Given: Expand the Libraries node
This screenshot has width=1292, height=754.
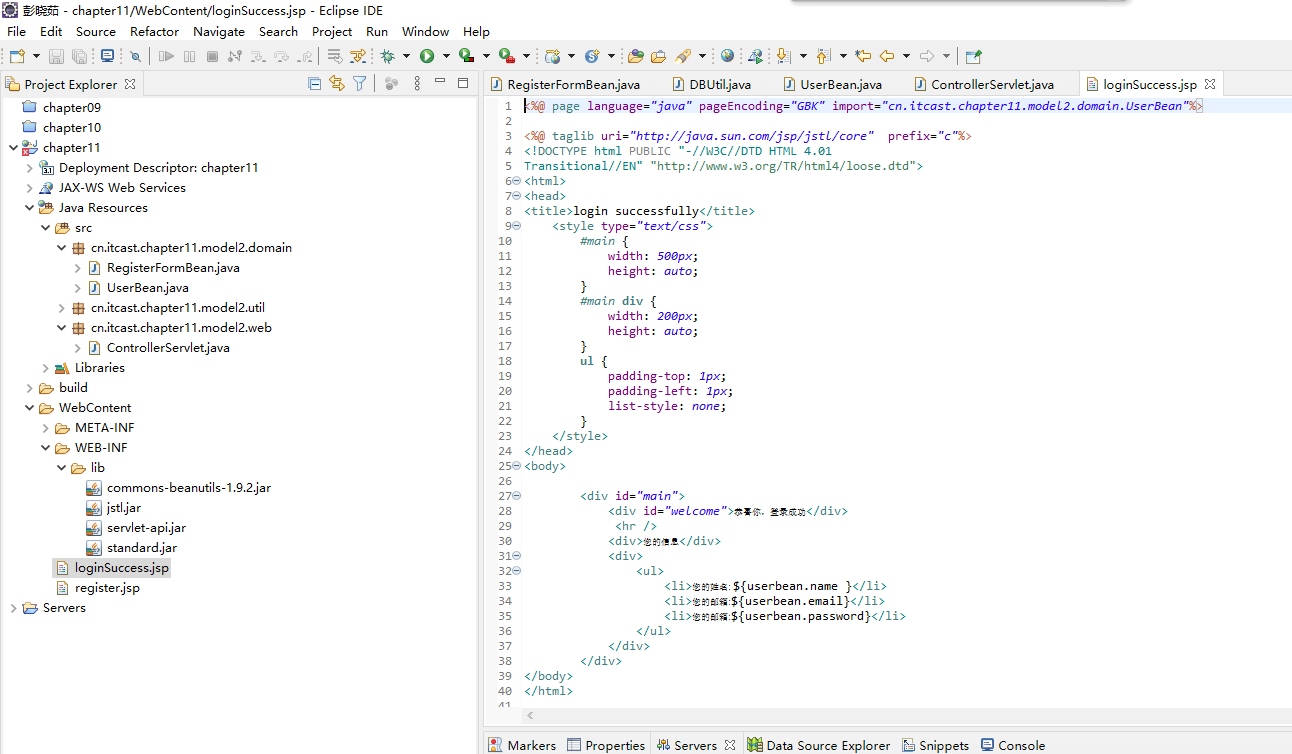Looking at the screenshot, I should [45, 368].
